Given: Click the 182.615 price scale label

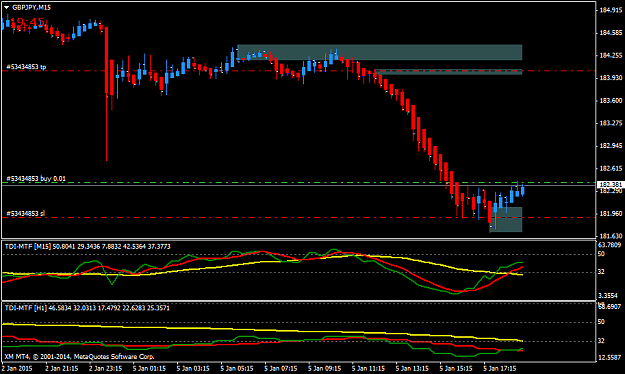Looking at the screenshot, I should pyautogui.click(x=611, y=169).
